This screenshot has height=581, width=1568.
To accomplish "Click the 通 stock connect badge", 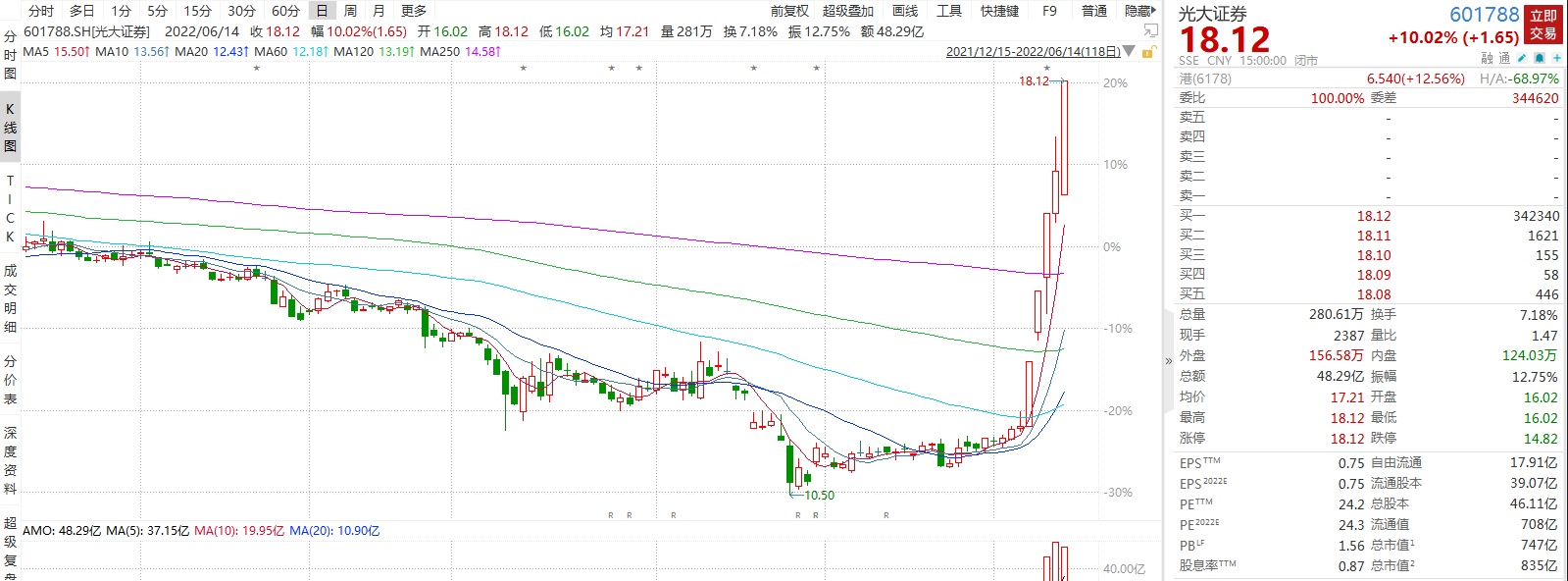I will pyautogui.click(x=1504, y=59).
